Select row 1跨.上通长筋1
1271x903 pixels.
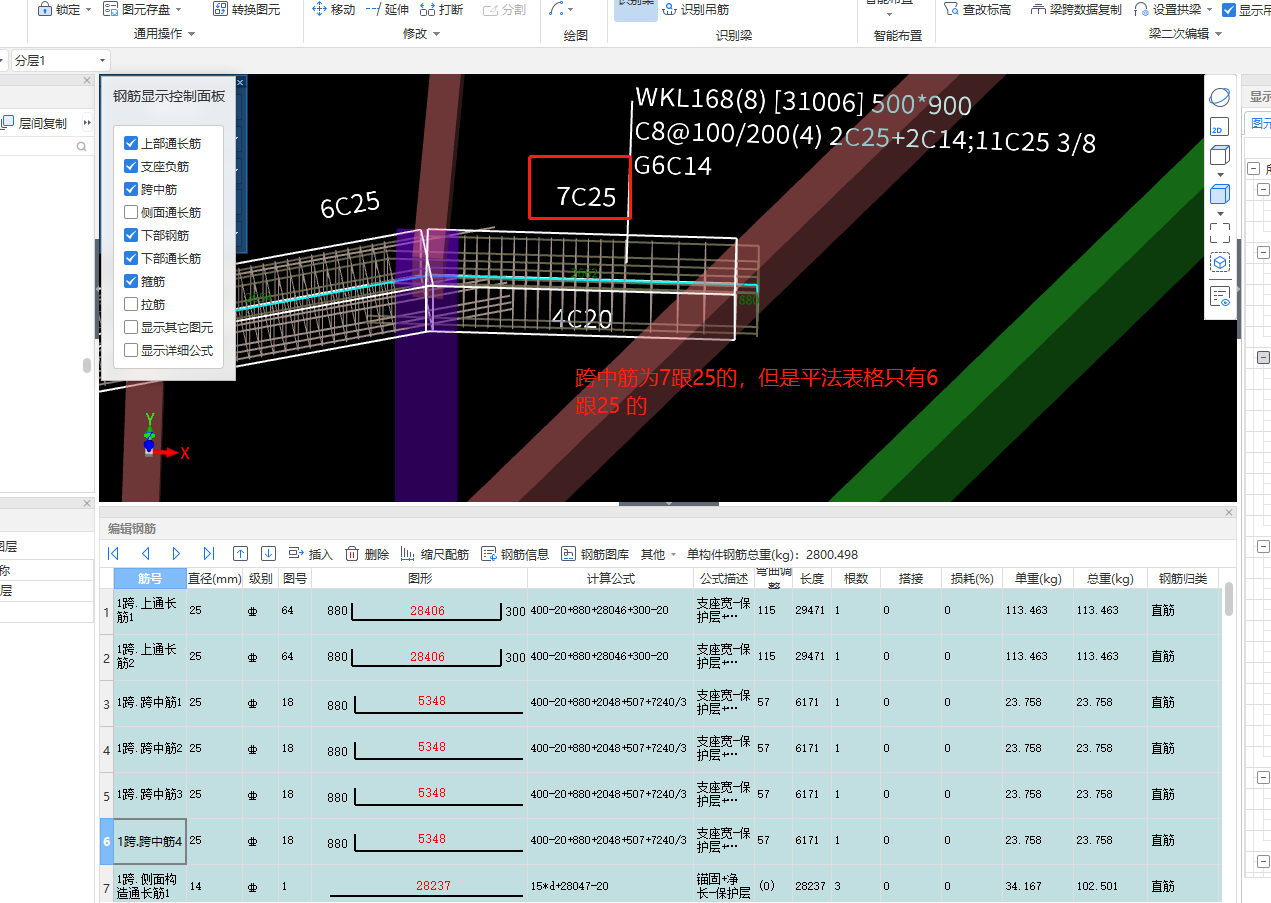pos(150,610)
